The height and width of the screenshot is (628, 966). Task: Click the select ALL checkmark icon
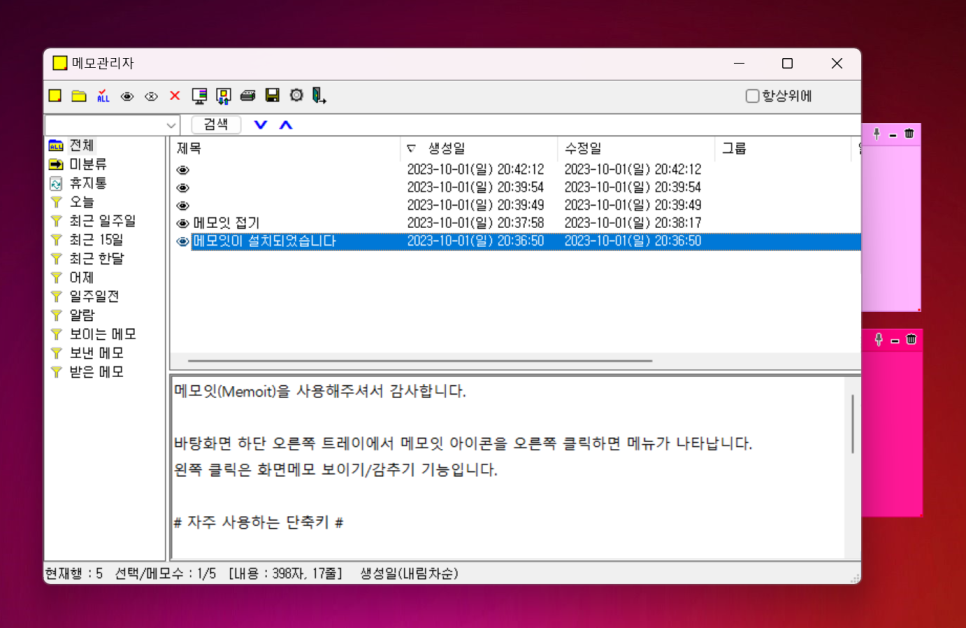(103, 96)
